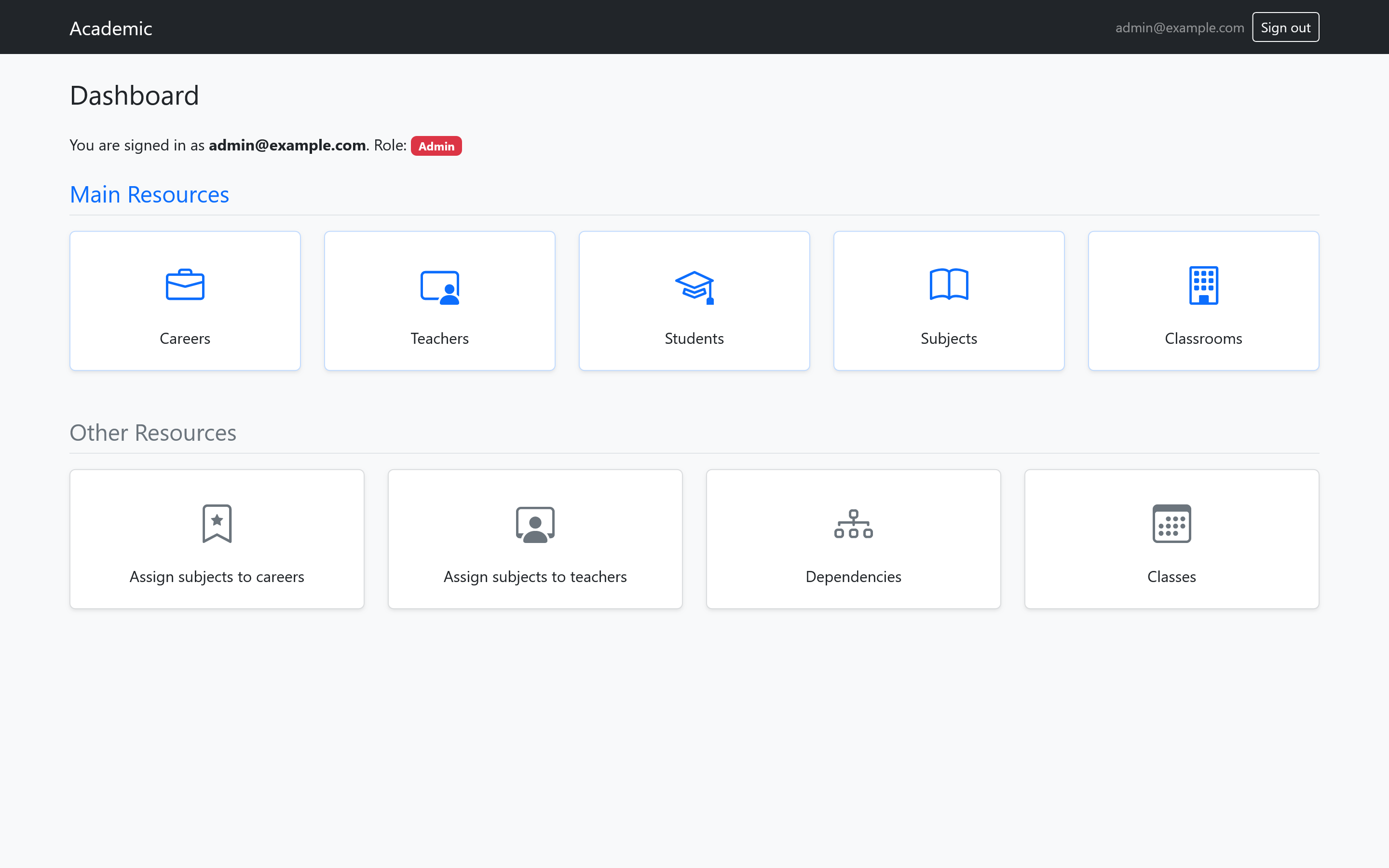Select the red Admin role badge
This screenshot has width=1389, height=868.
pyautogui.click(x=436, y=146)
